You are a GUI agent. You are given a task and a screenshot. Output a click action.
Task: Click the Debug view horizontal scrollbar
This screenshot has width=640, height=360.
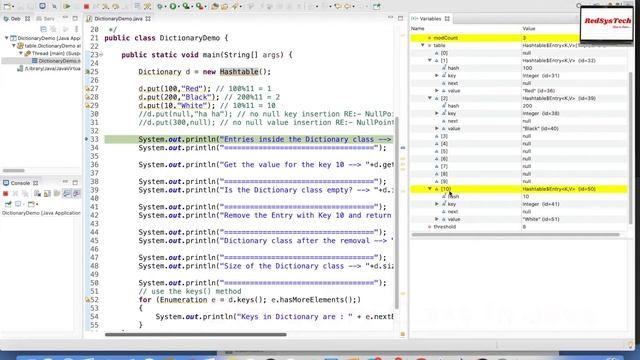pyautogui.click(x=14, y=171)
